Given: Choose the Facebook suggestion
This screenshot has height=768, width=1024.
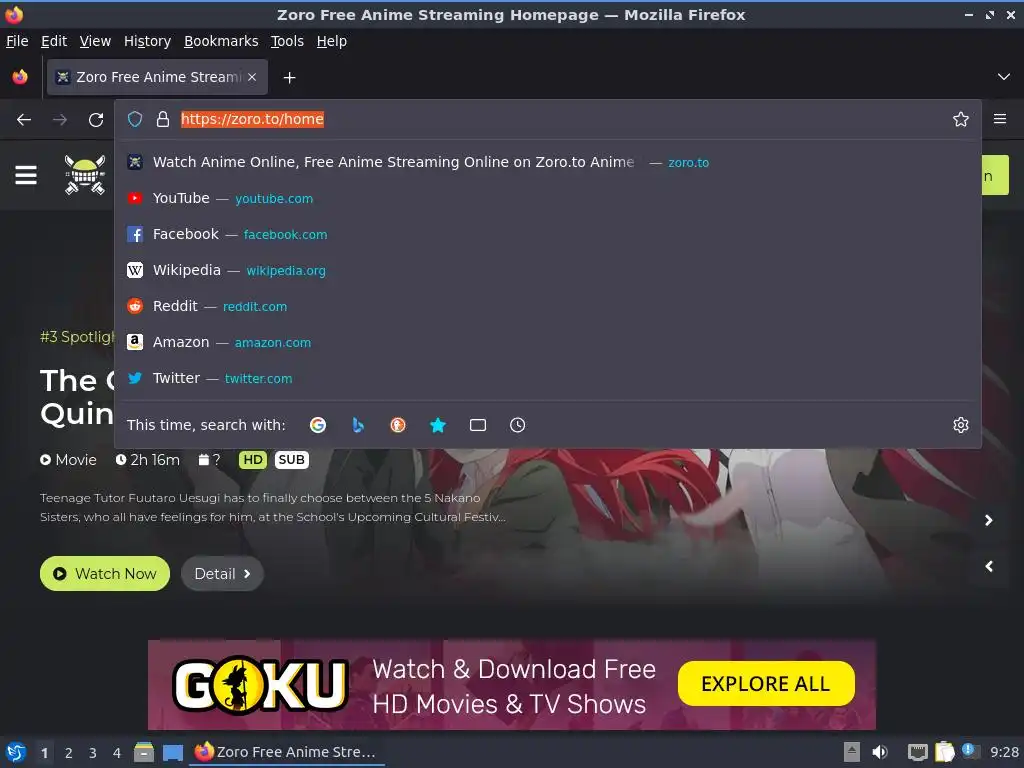Looking at the screenshot, I should click(547, 234).
